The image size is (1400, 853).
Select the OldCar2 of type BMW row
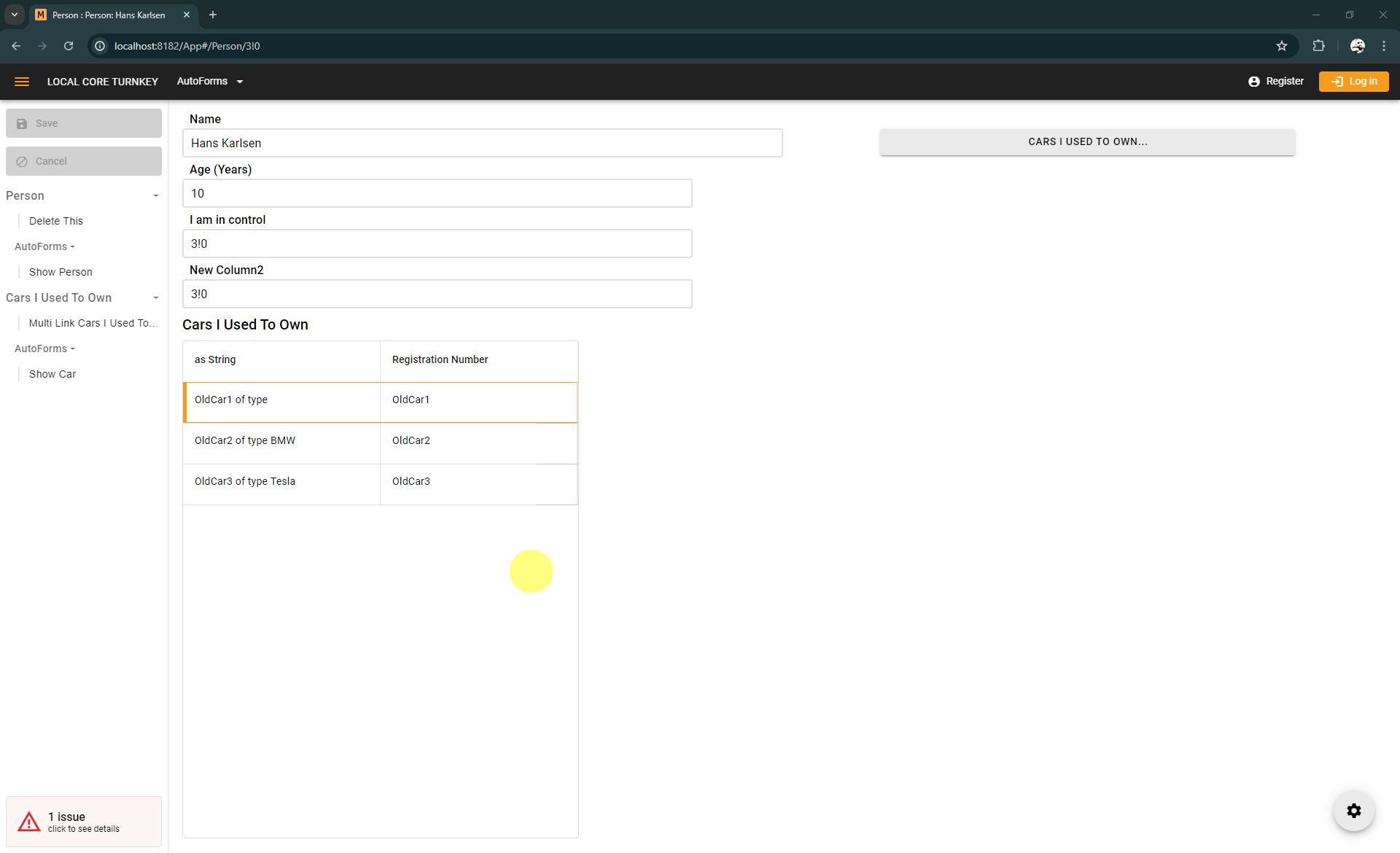(x=281, y=440)
